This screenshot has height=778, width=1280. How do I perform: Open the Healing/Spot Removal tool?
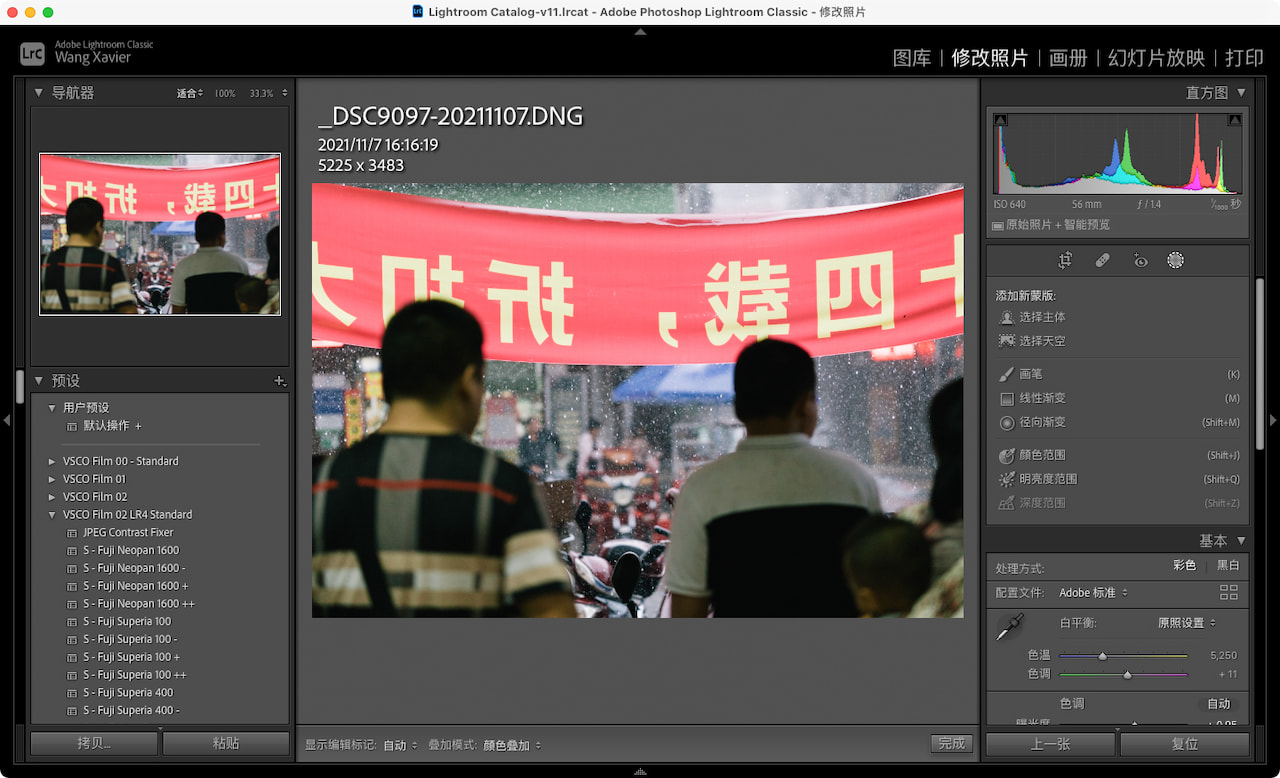(1102, 259)
